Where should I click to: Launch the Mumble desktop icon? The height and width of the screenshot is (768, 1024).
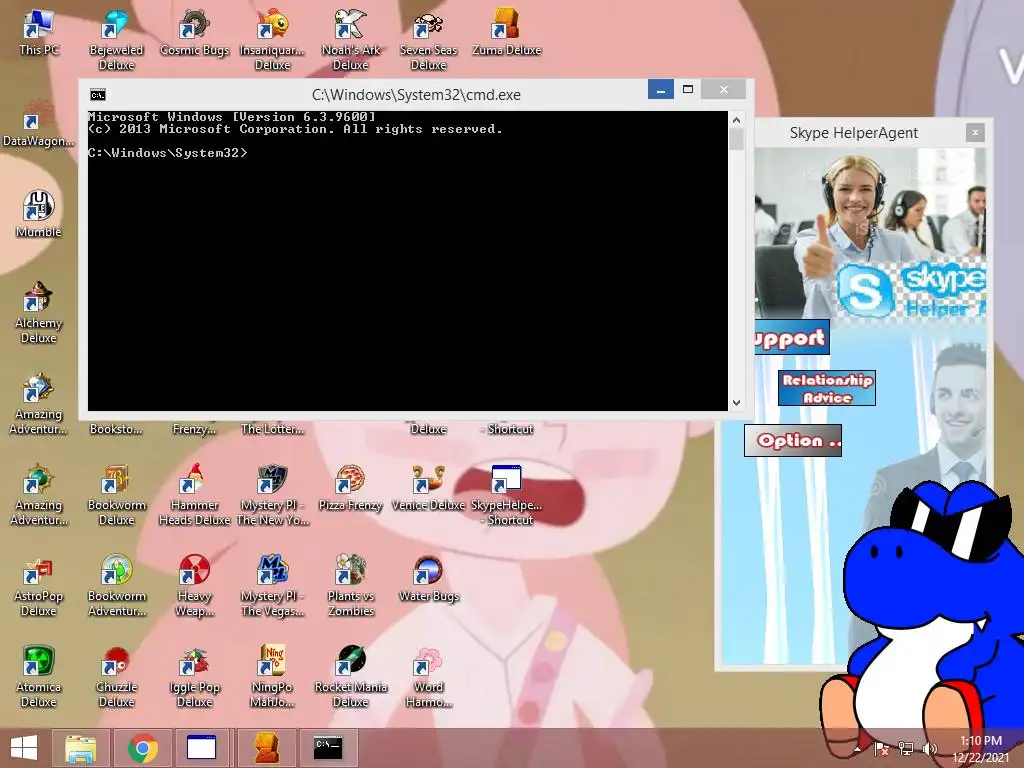39,215
